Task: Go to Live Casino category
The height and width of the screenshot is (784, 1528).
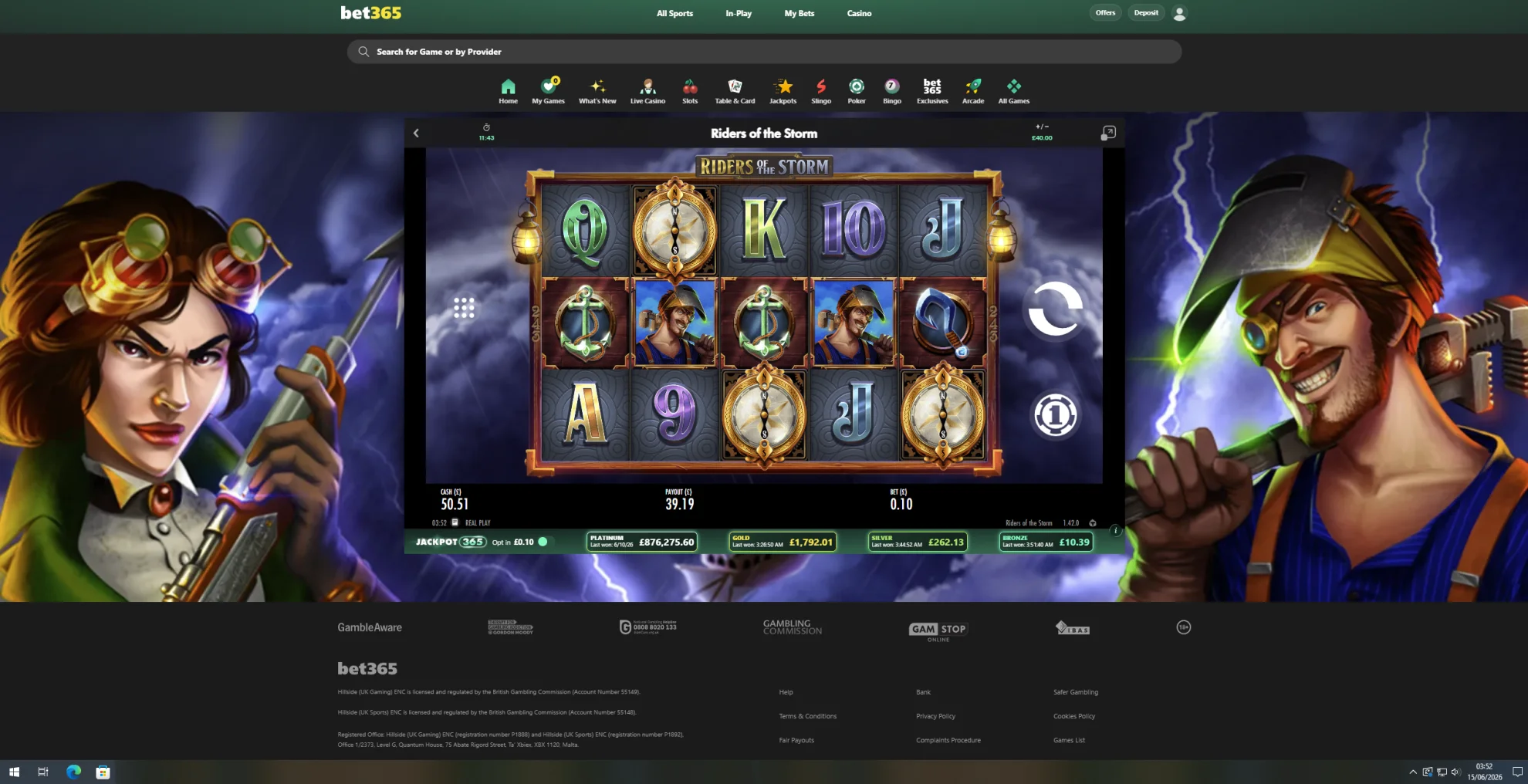Action: click(647, 91)
